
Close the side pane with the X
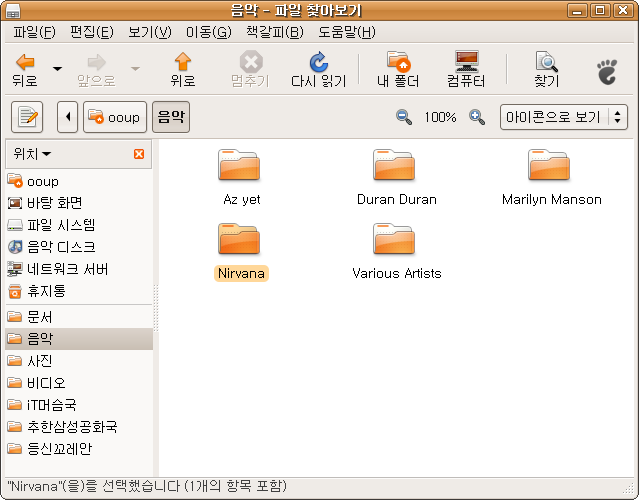139,154
